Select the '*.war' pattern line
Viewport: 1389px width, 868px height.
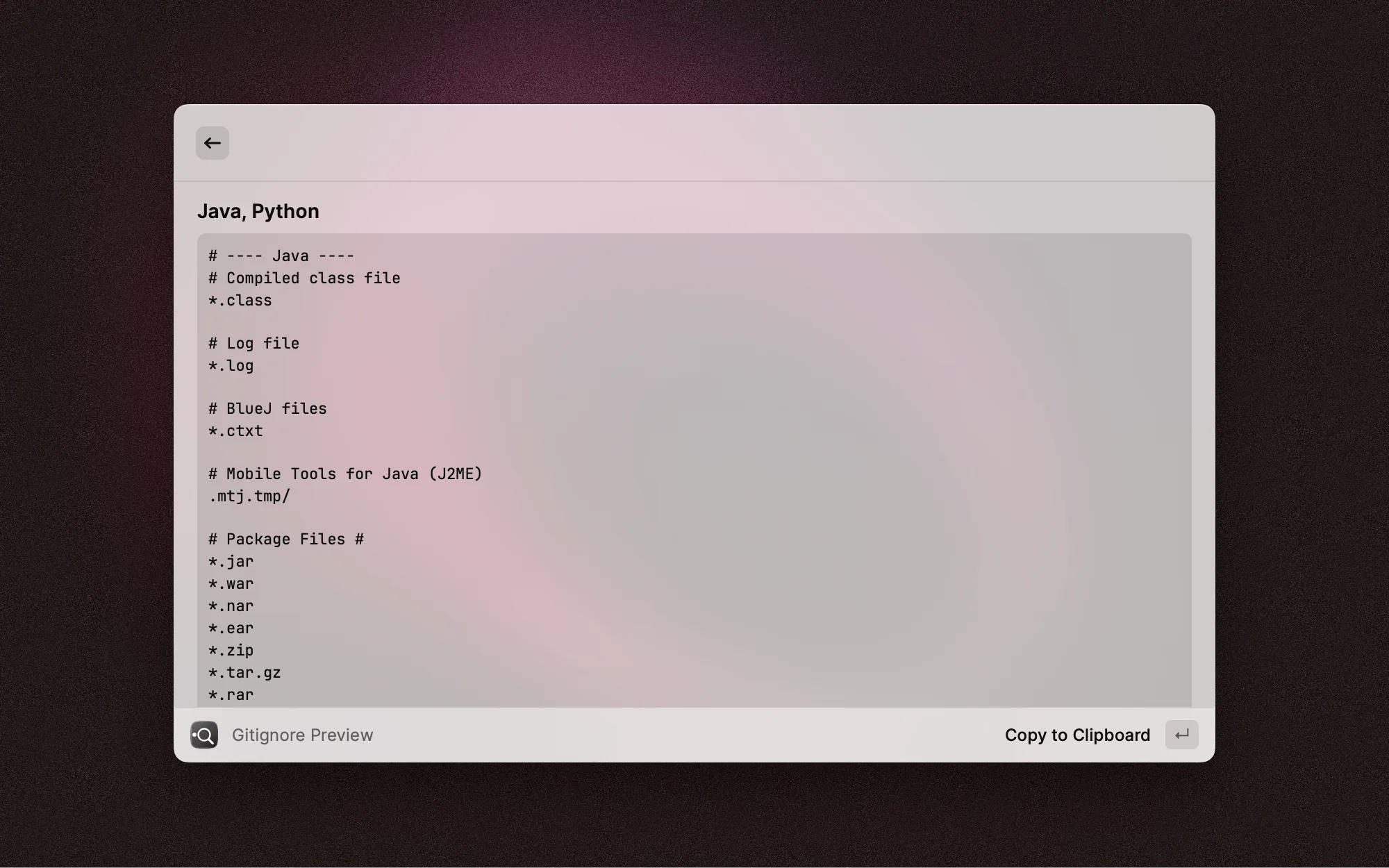(x=231, y=583)
